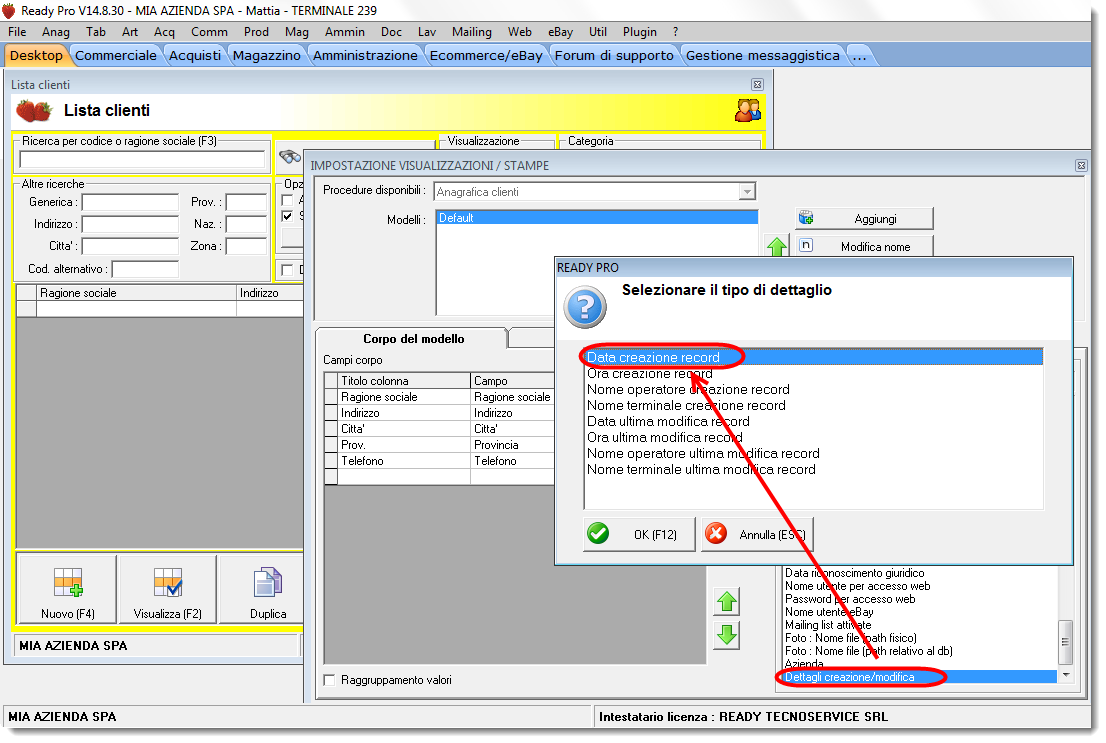The image size is (1106, 743).
Task: Click the field list scroll down arrow
Action: [1066, 675]
